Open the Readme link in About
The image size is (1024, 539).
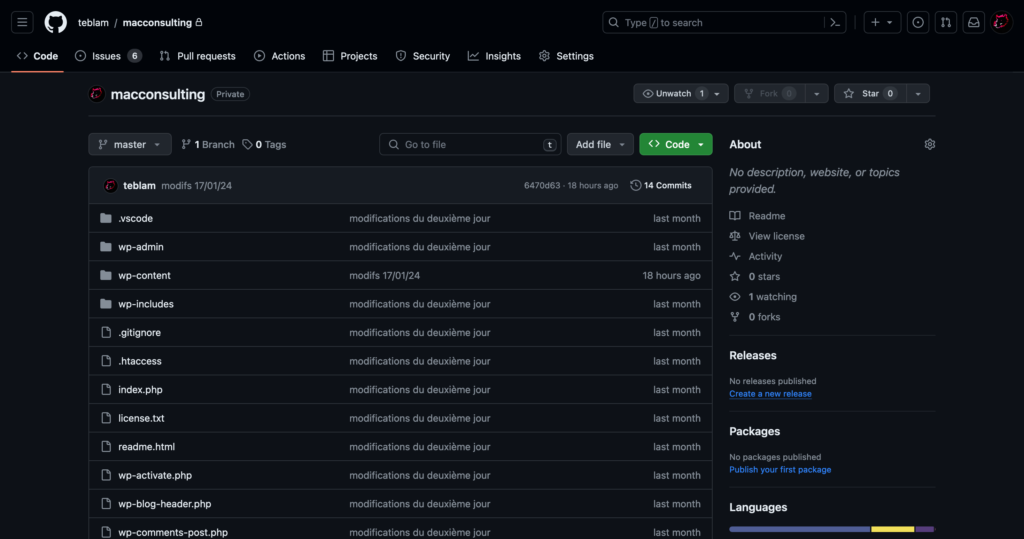[767, 216]
